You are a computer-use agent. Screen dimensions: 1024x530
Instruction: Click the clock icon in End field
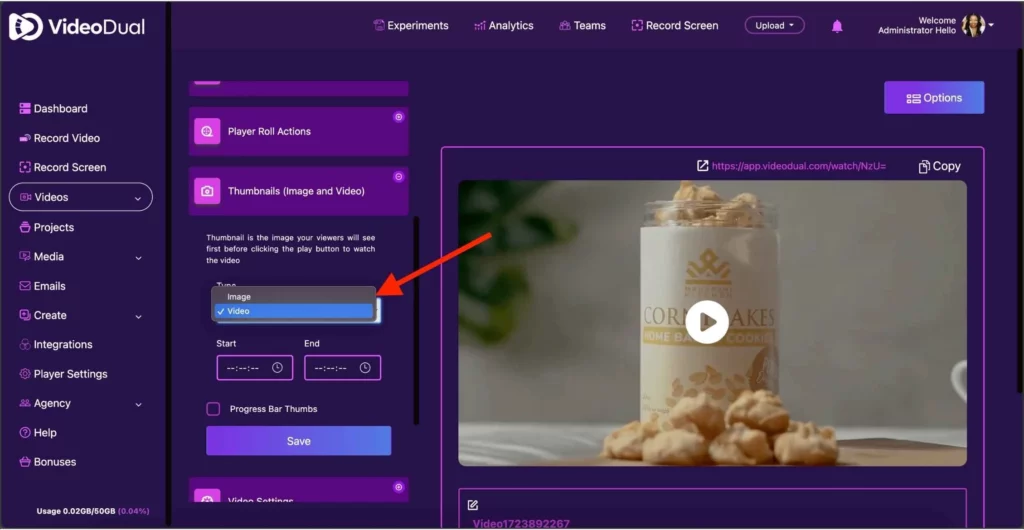coord(365,368)
